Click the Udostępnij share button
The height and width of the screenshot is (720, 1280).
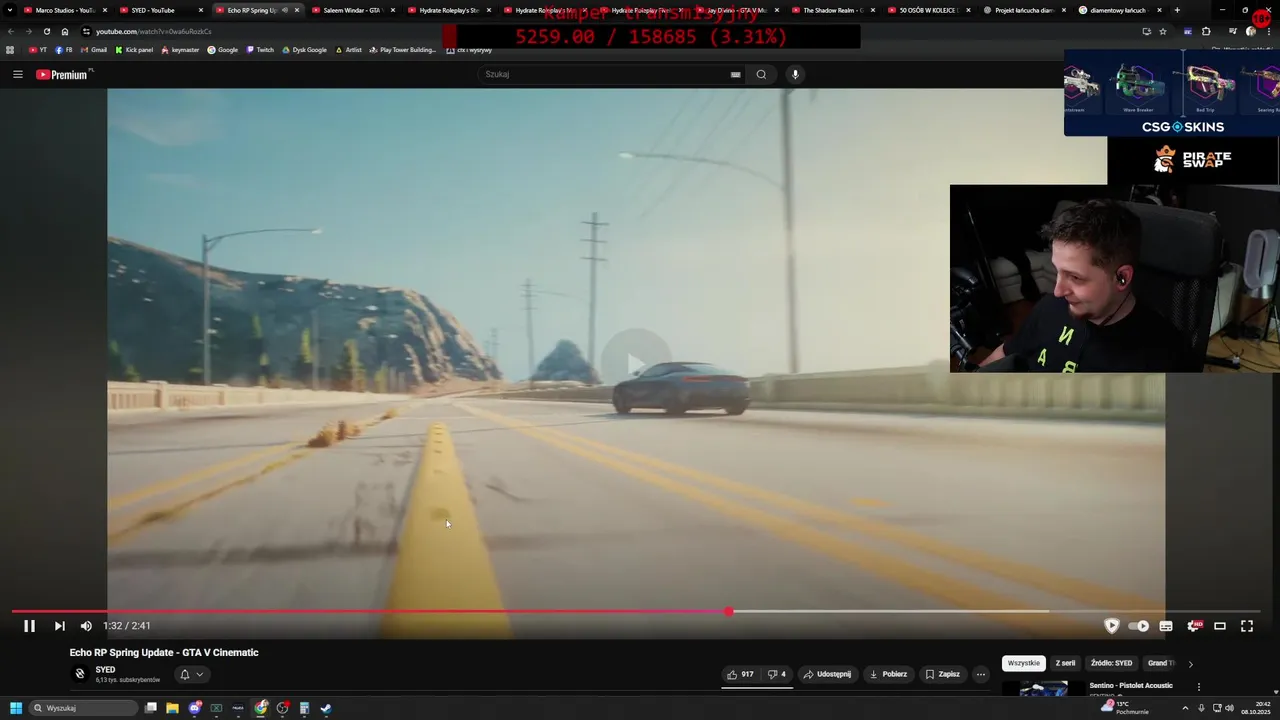click(827, 674)
